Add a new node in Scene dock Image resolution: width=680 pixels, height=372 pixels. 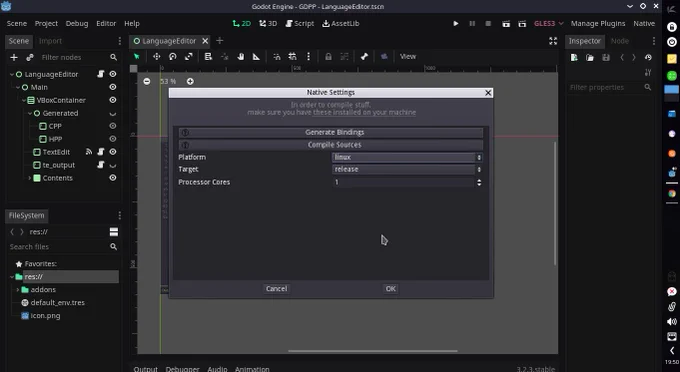pyautogui.click(x=14, y=57)
